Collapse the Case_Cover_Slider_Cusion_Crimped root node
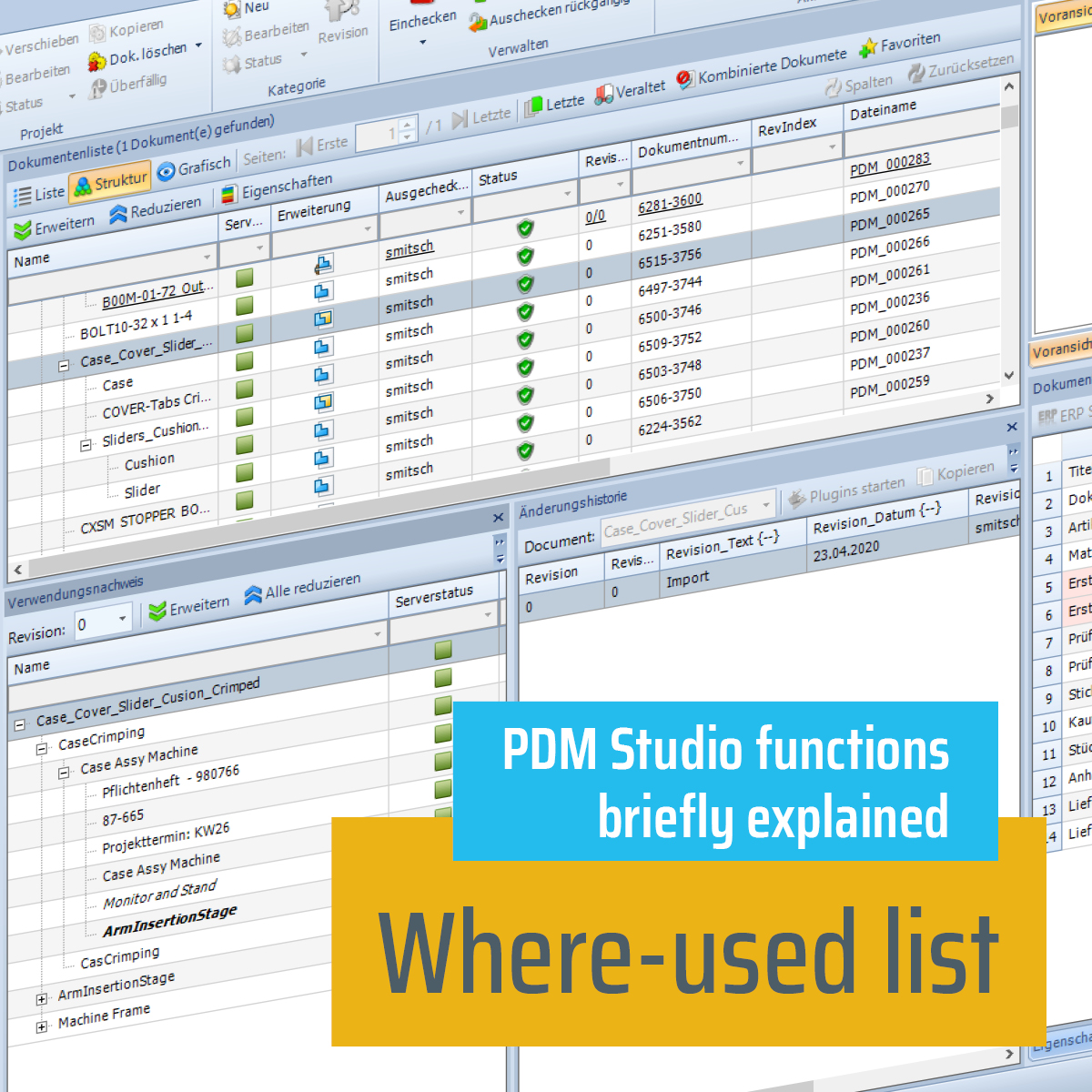This screenshot has width=1092, height=1092. 19,725
